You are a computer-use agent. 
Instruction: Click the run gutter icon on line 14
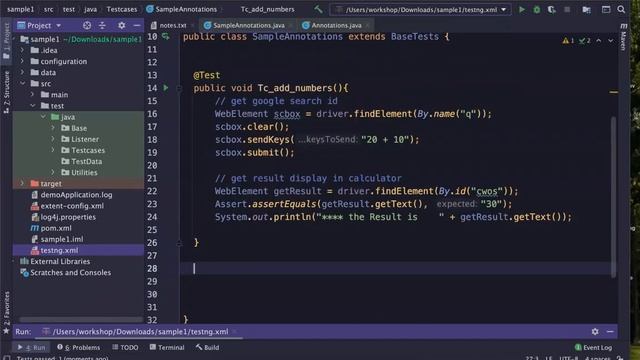point(166,88)
